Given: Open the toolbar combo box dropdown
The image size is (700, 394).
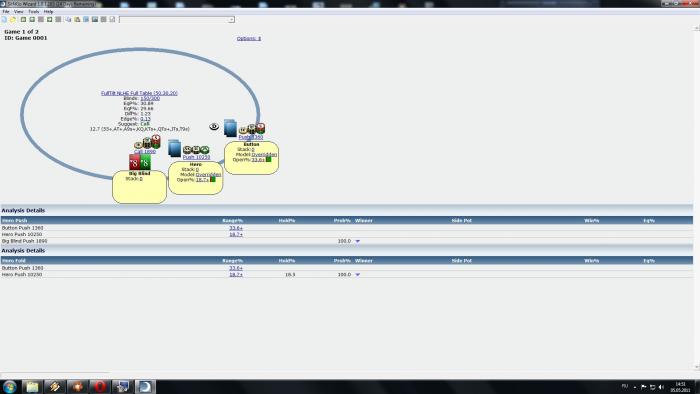Looking at the screenshot, I should point(231,20).
